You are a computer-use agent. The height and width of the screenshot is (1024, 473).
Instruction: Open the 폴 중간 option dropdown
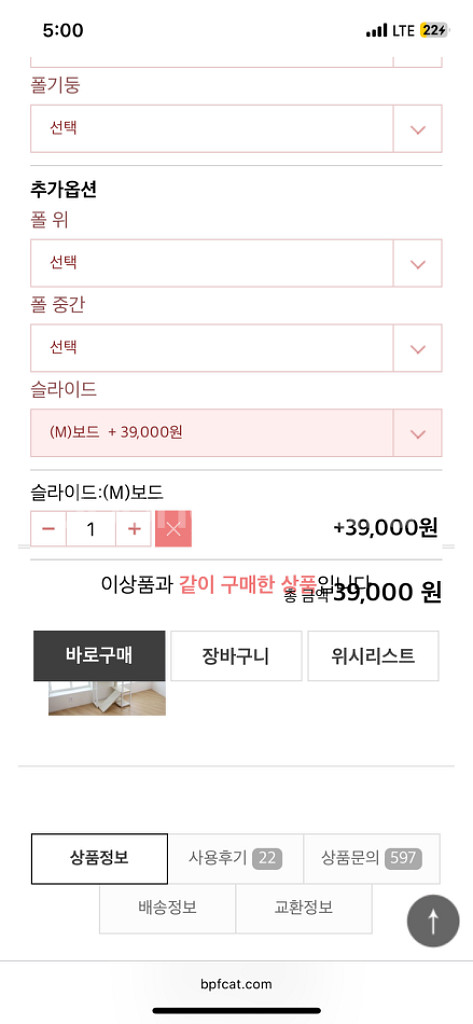(236, 348)
